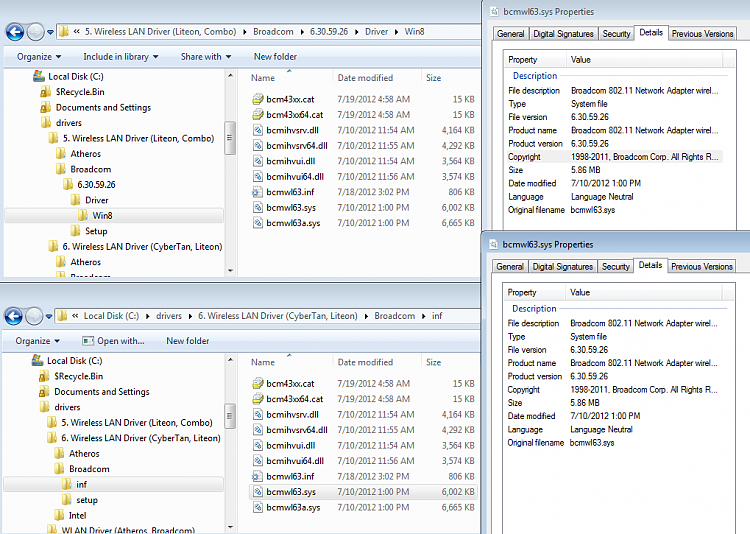Open recent pages dropdown in bottom Explorer
Viewport: 750px width, 534px height.
coord(49,317)
